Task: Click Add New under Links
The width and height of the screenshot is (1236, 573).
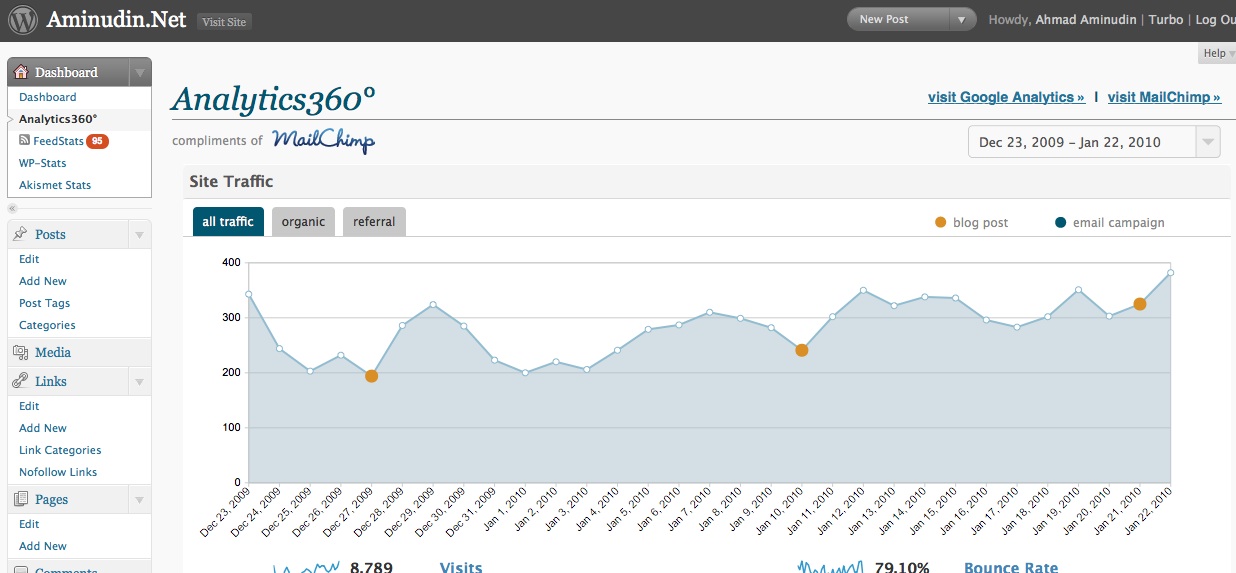Action: (x=43, y=428)
